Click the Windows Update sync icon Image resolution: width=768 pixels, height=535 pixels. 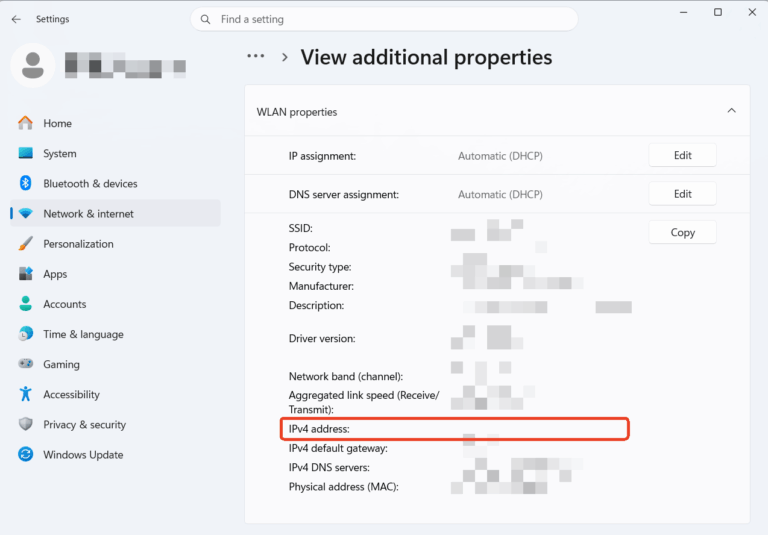pos(25,454)
